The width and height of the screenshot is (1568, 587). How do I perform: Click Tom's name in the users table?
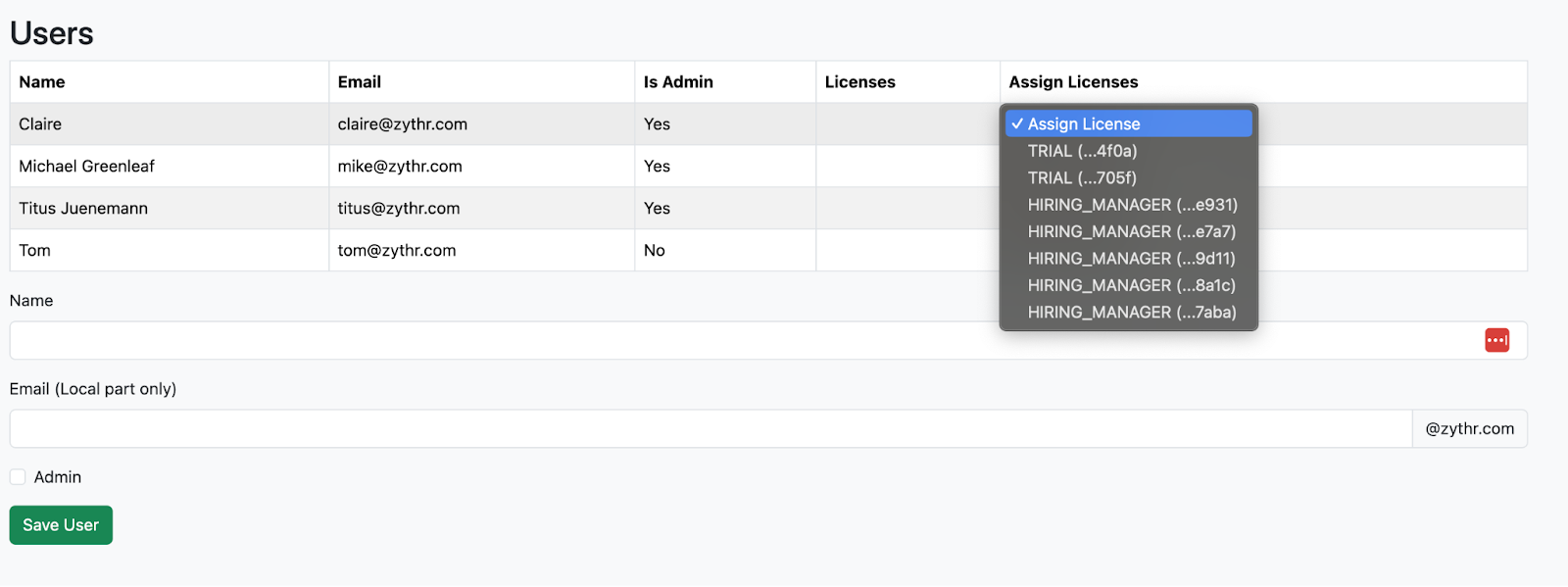35,251
